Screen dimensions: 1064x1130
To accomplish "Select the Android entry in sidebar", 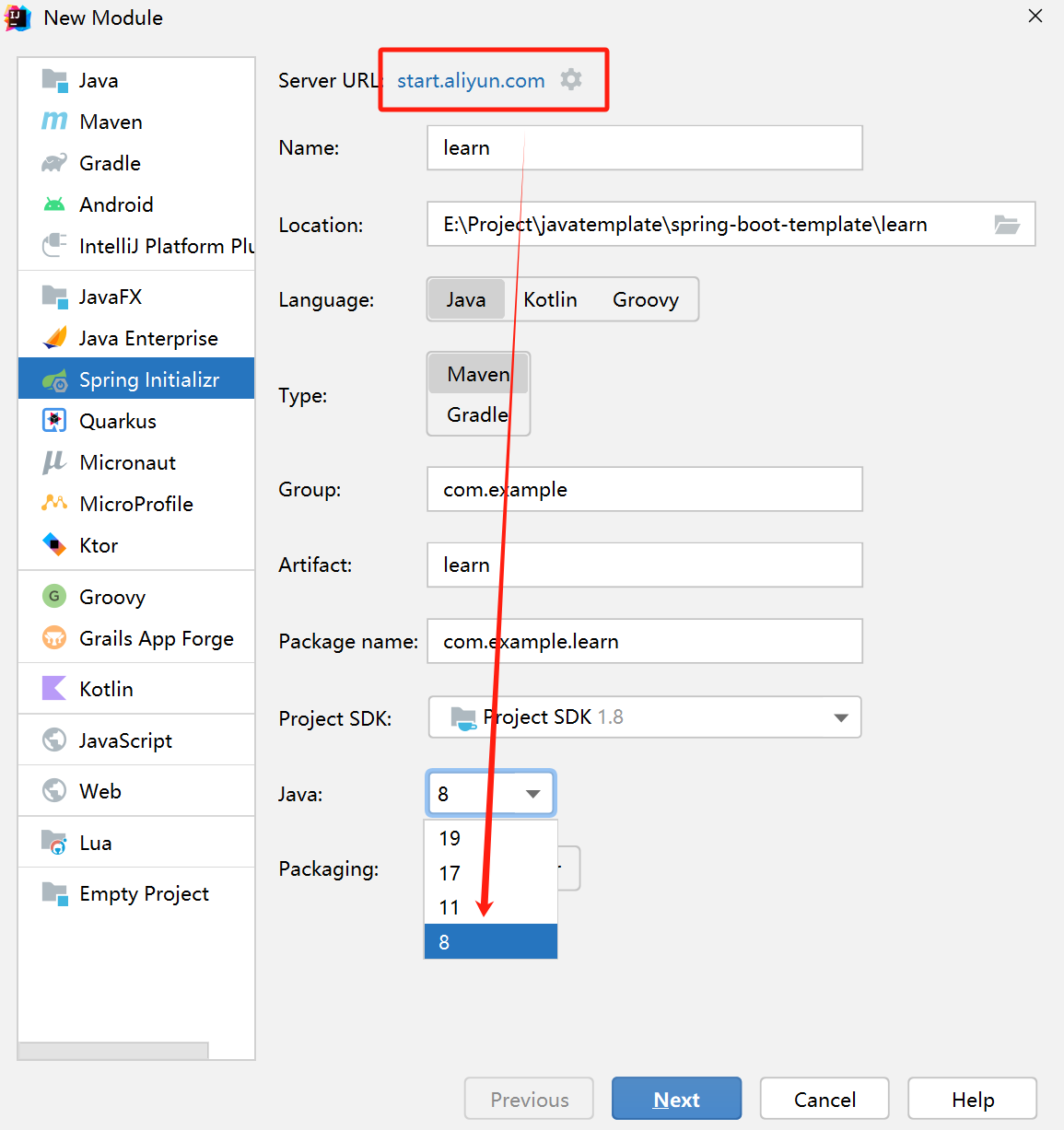I will coord(136,204).
